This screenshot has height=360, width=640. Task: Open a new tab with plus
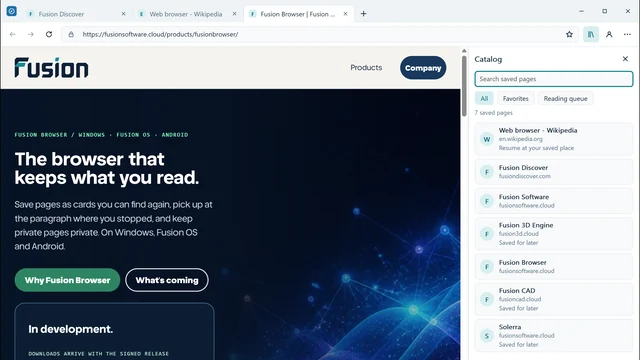[363, 14]
